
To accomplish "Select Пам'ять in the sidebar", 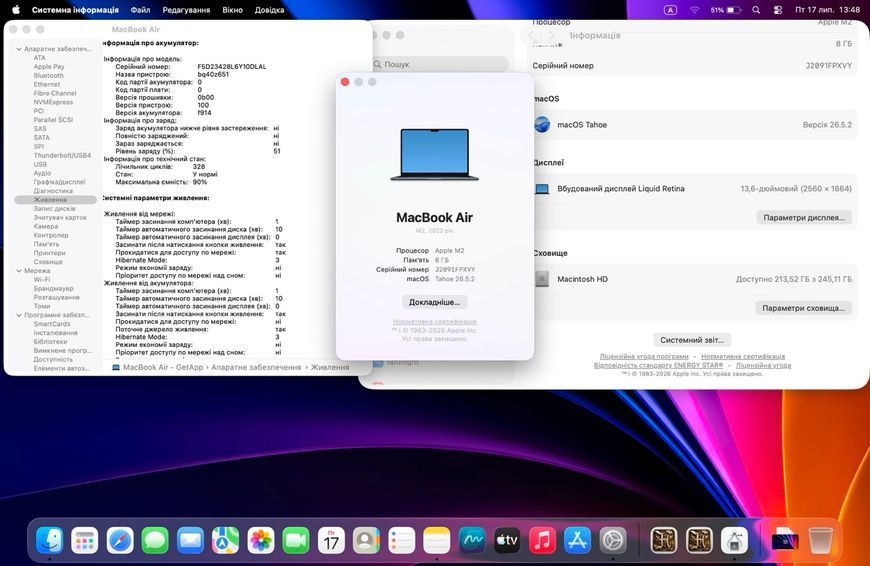I will coord(46,244).
